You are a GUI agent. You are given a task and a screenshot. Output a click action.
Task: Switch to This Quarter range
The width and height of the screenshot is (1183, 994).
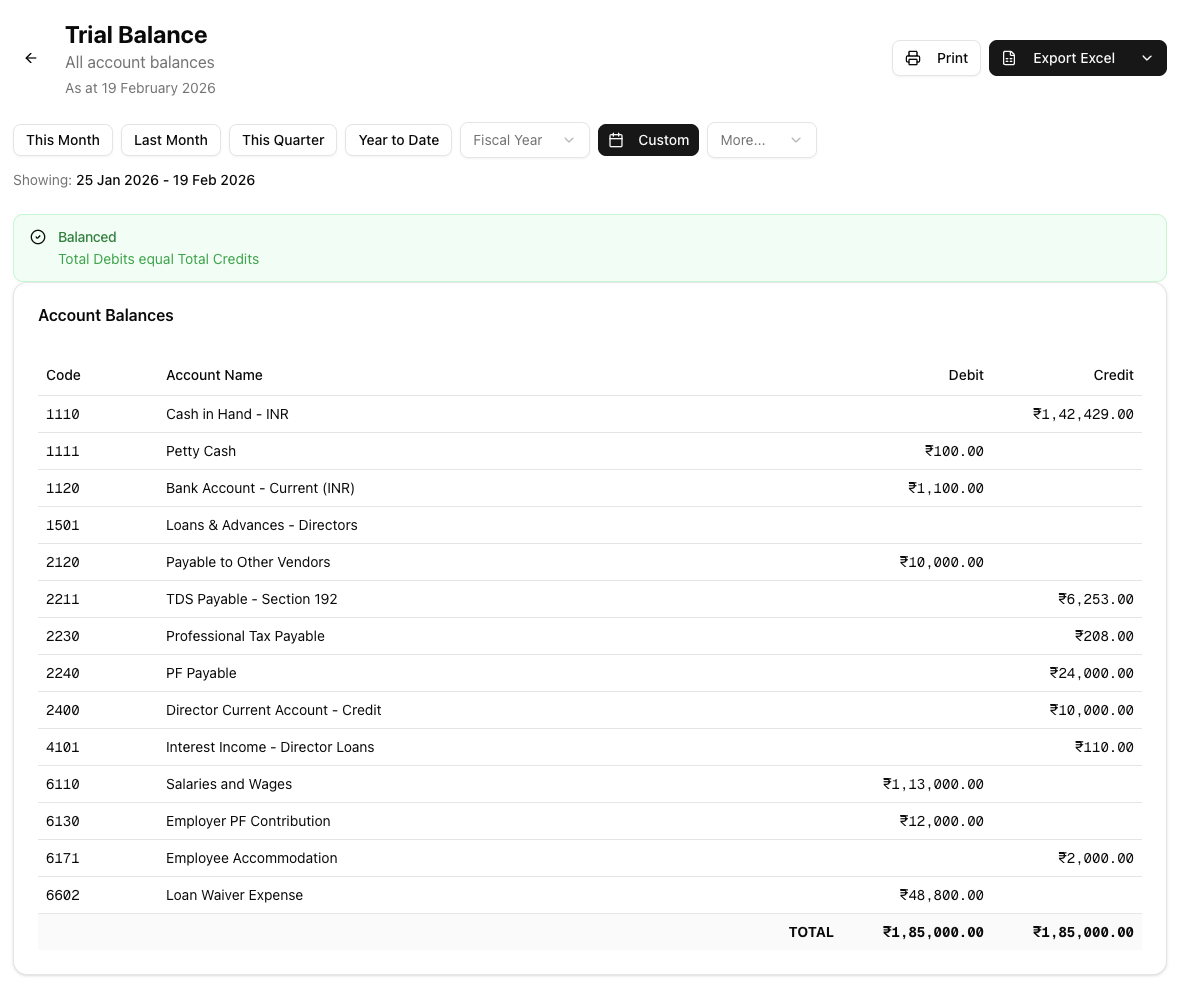click(x=283, y=140)
